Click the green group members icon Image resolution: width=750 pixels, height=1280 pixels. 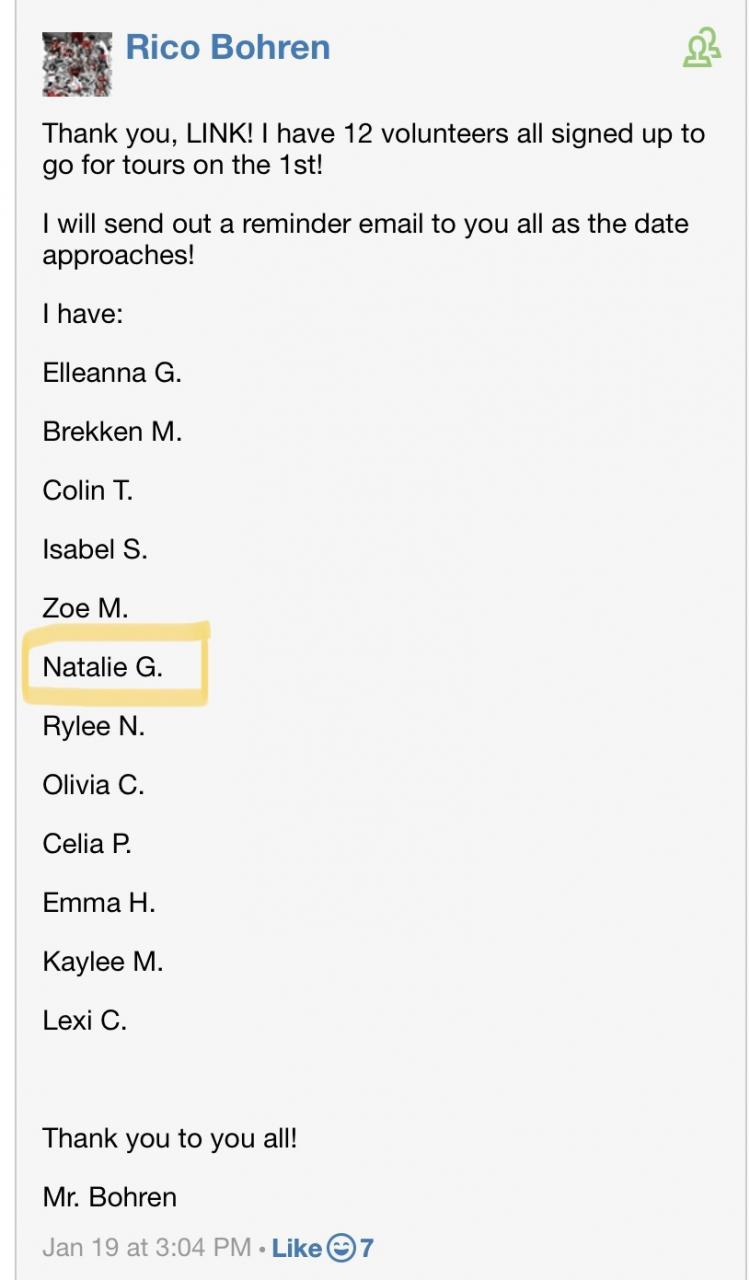[x=701, y=48]
